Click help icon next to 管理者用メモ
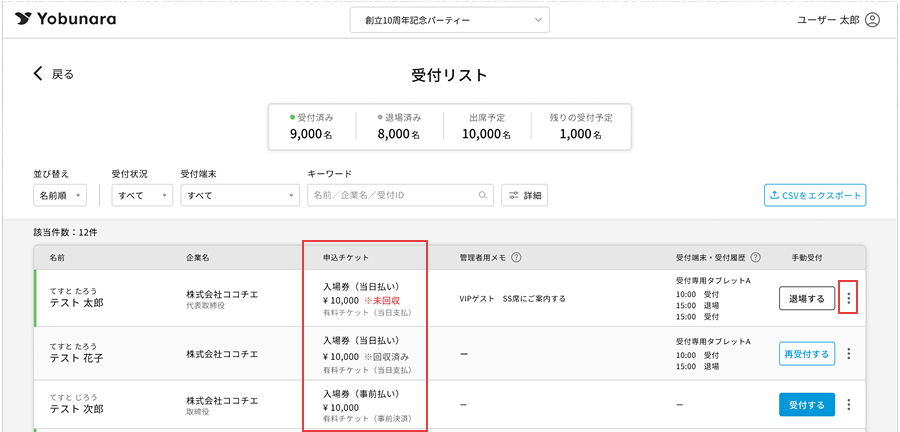Viewport: 900px width, 432px height. coord(516,258)
